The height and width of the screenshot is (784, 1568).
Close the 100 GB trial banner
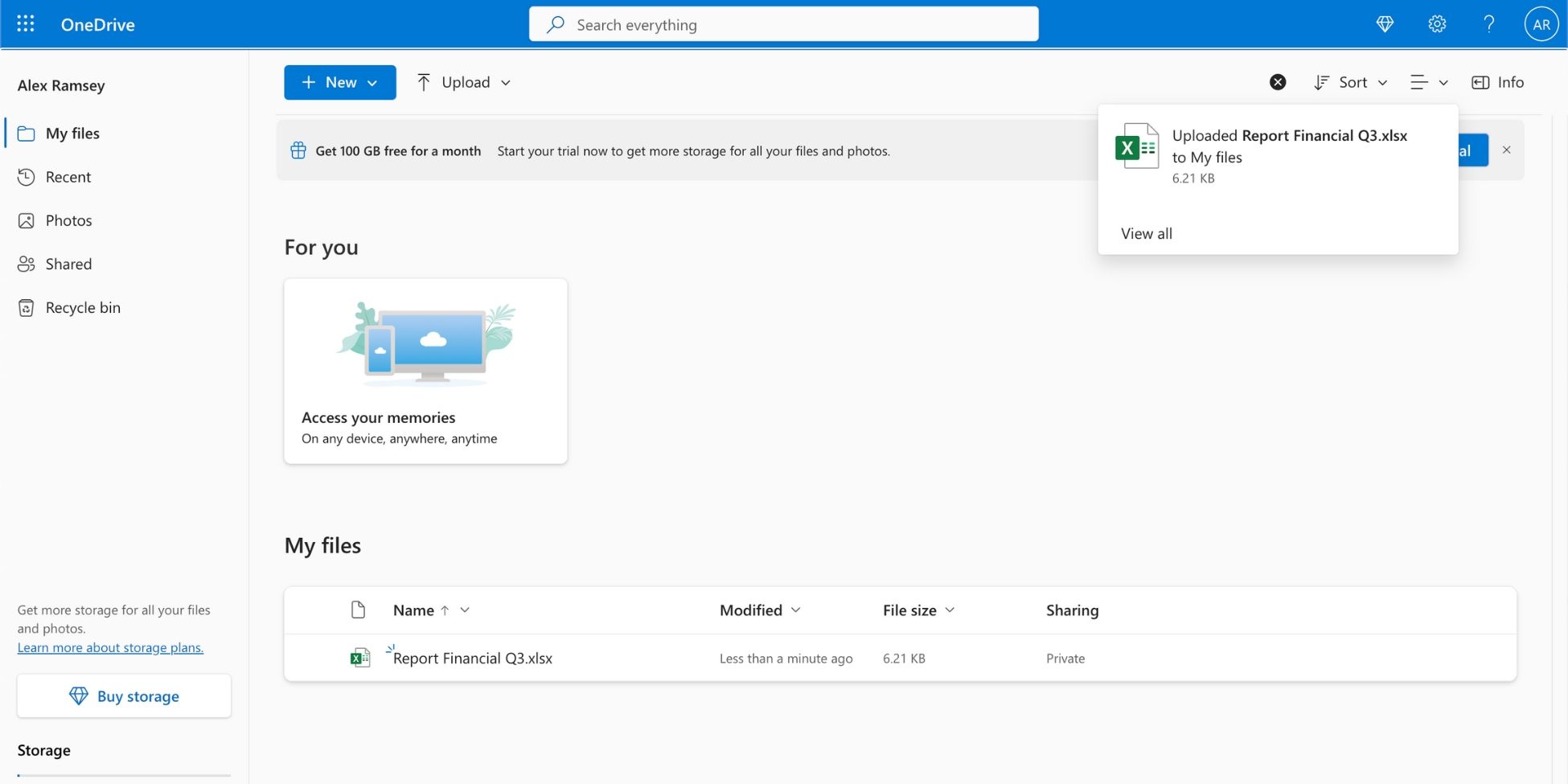click(1506, 150)
